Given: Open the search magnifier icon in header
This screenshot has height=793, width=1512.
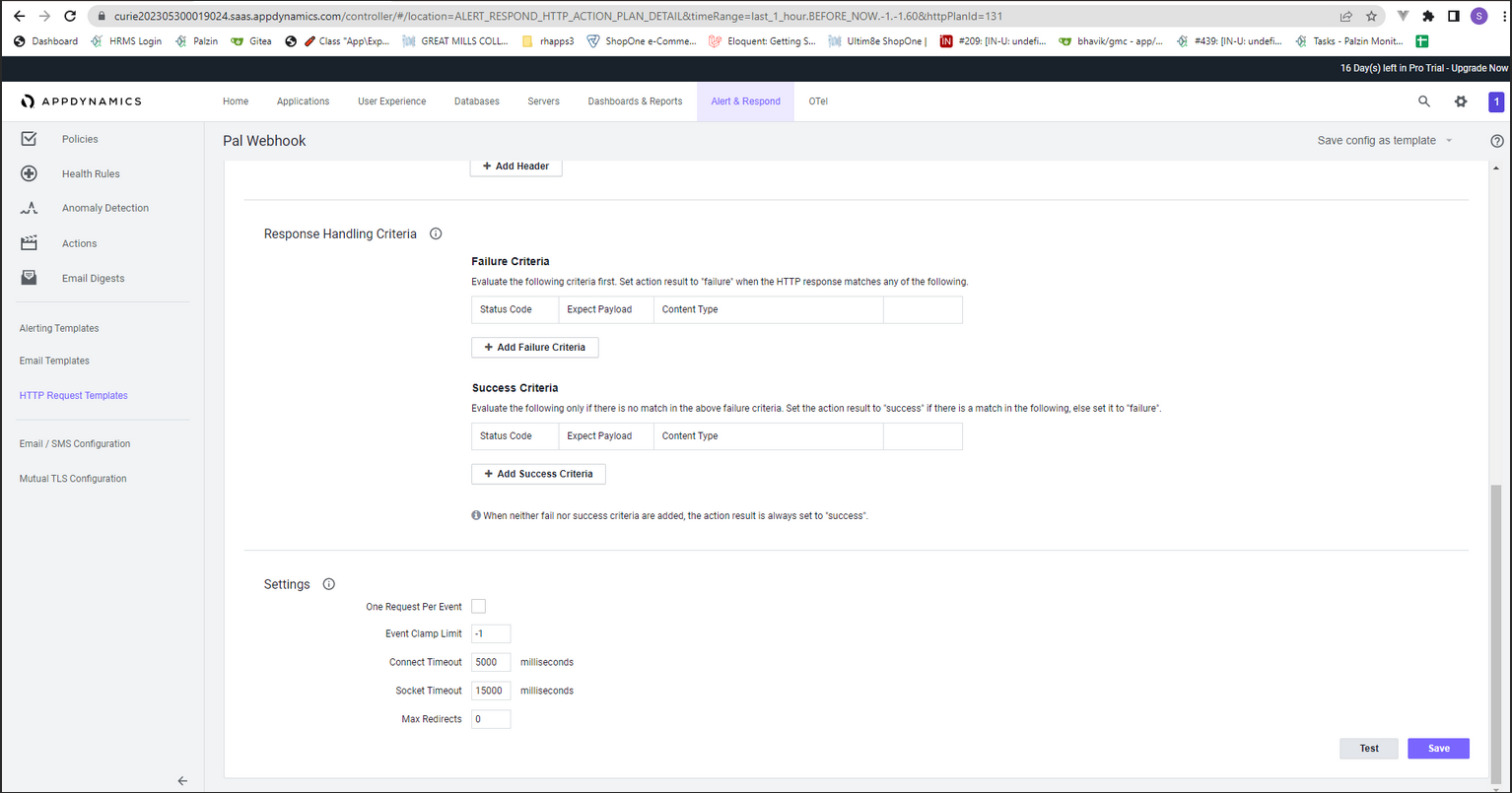Looking at the screenshot, I should [x=1423, y=101].
